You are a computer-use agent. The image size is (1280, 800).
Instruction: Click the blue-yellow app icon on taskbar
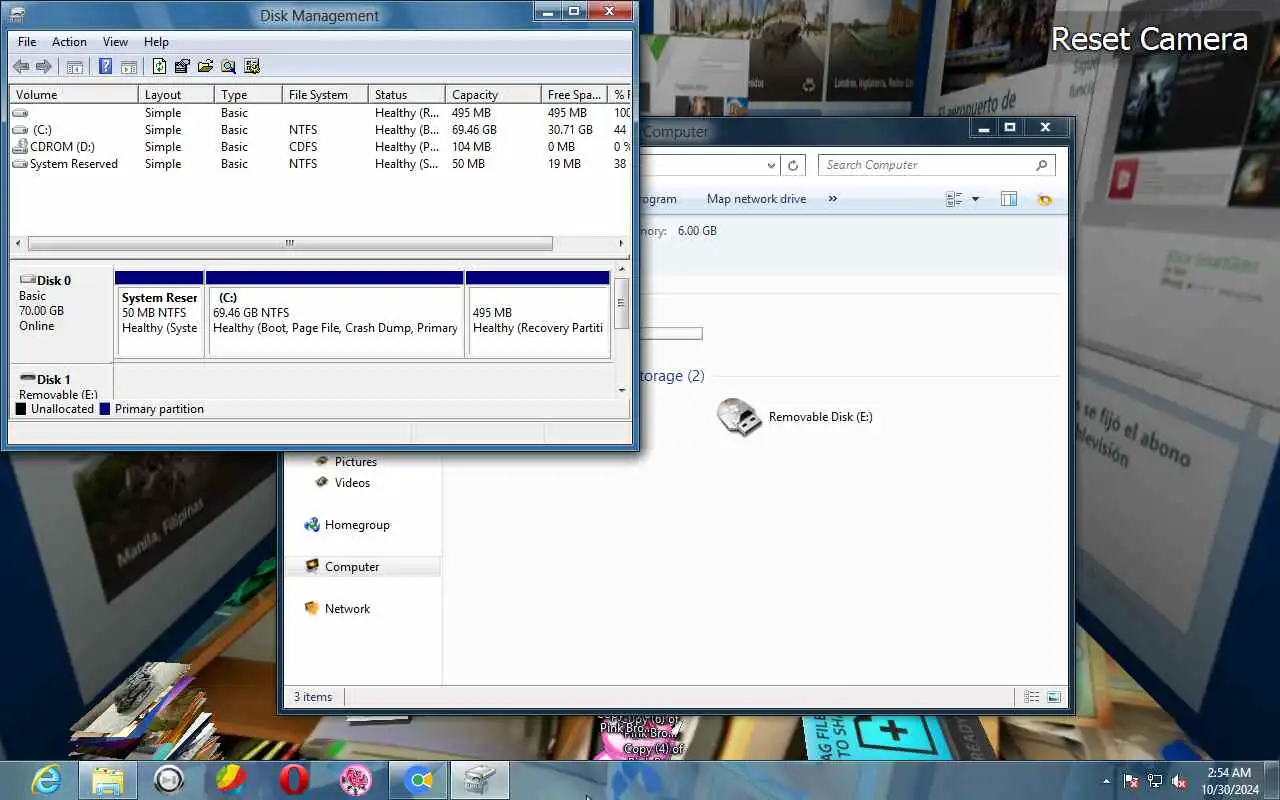click(x=418, y=780)
